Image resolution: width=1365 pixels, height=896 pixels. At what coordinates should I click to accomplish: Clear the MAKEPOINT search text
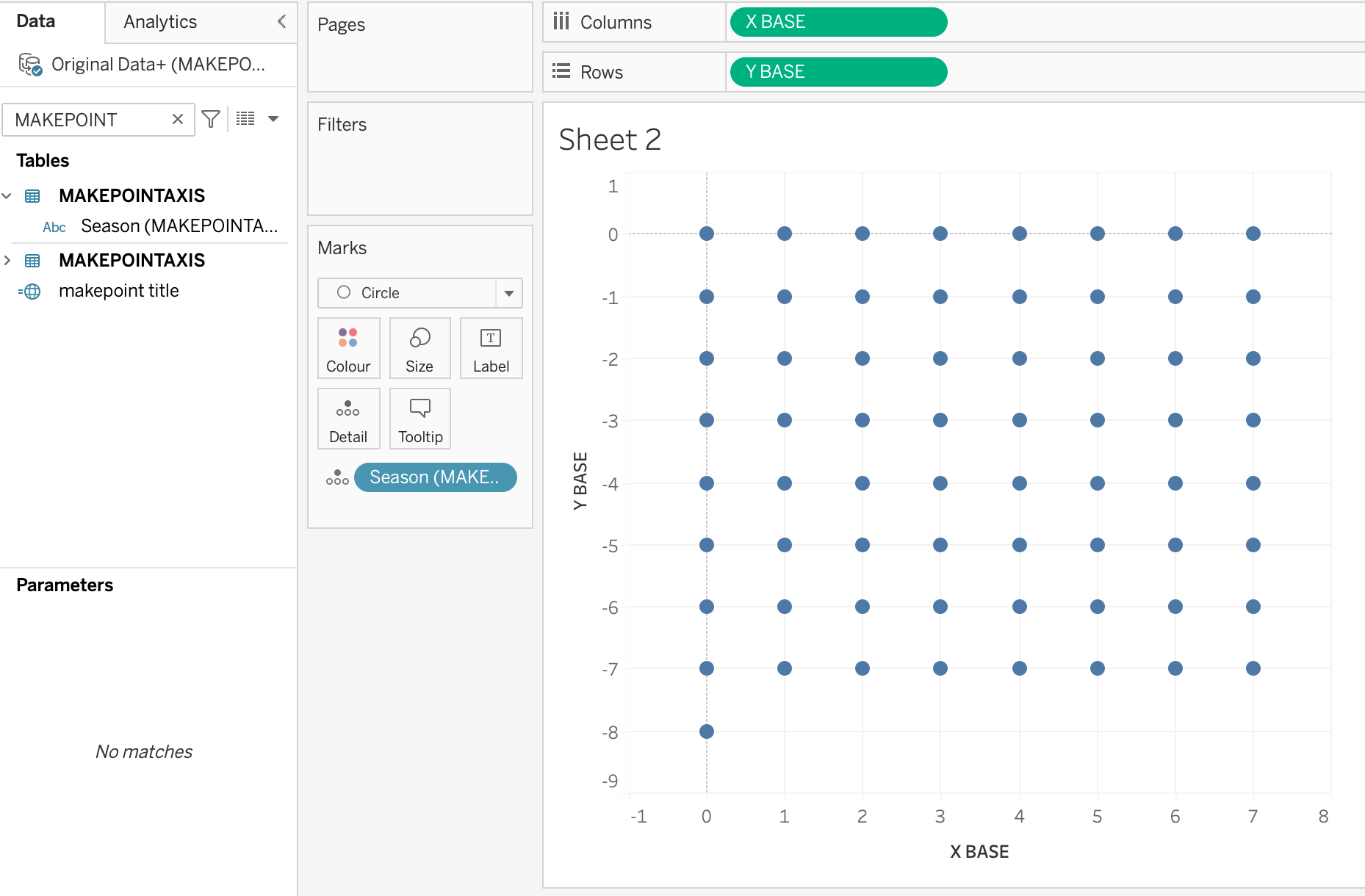pyautogui.click(x=178, y=119)
